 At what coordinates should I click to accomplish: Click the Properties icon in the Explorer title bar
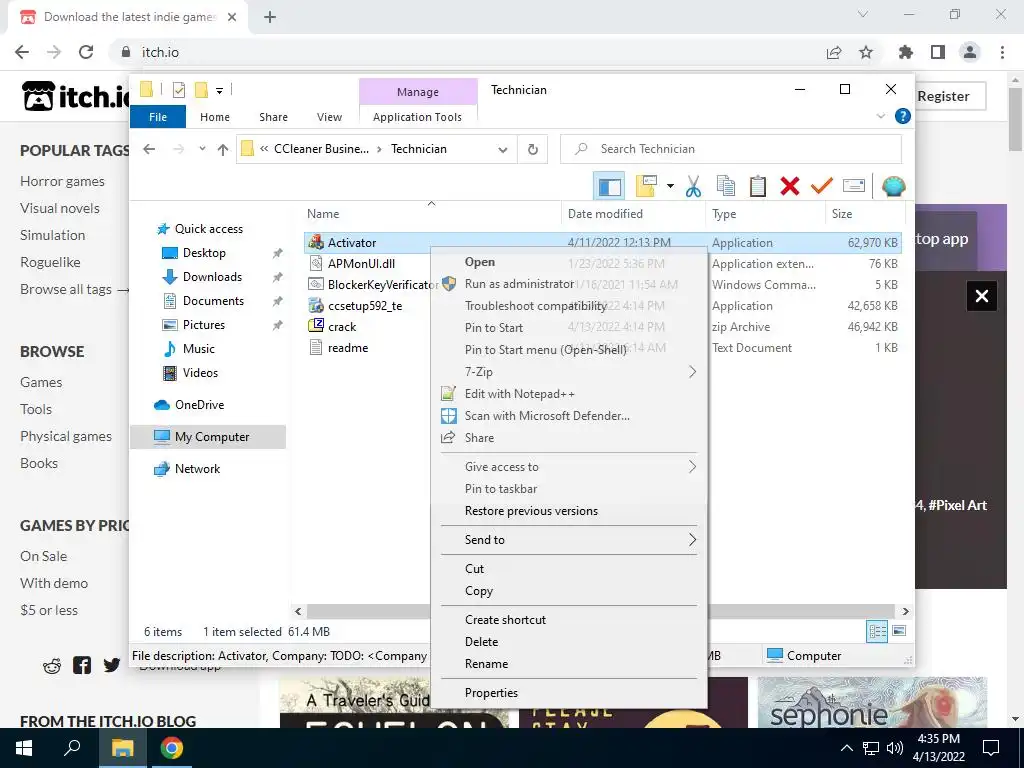[x=178, y=90]
